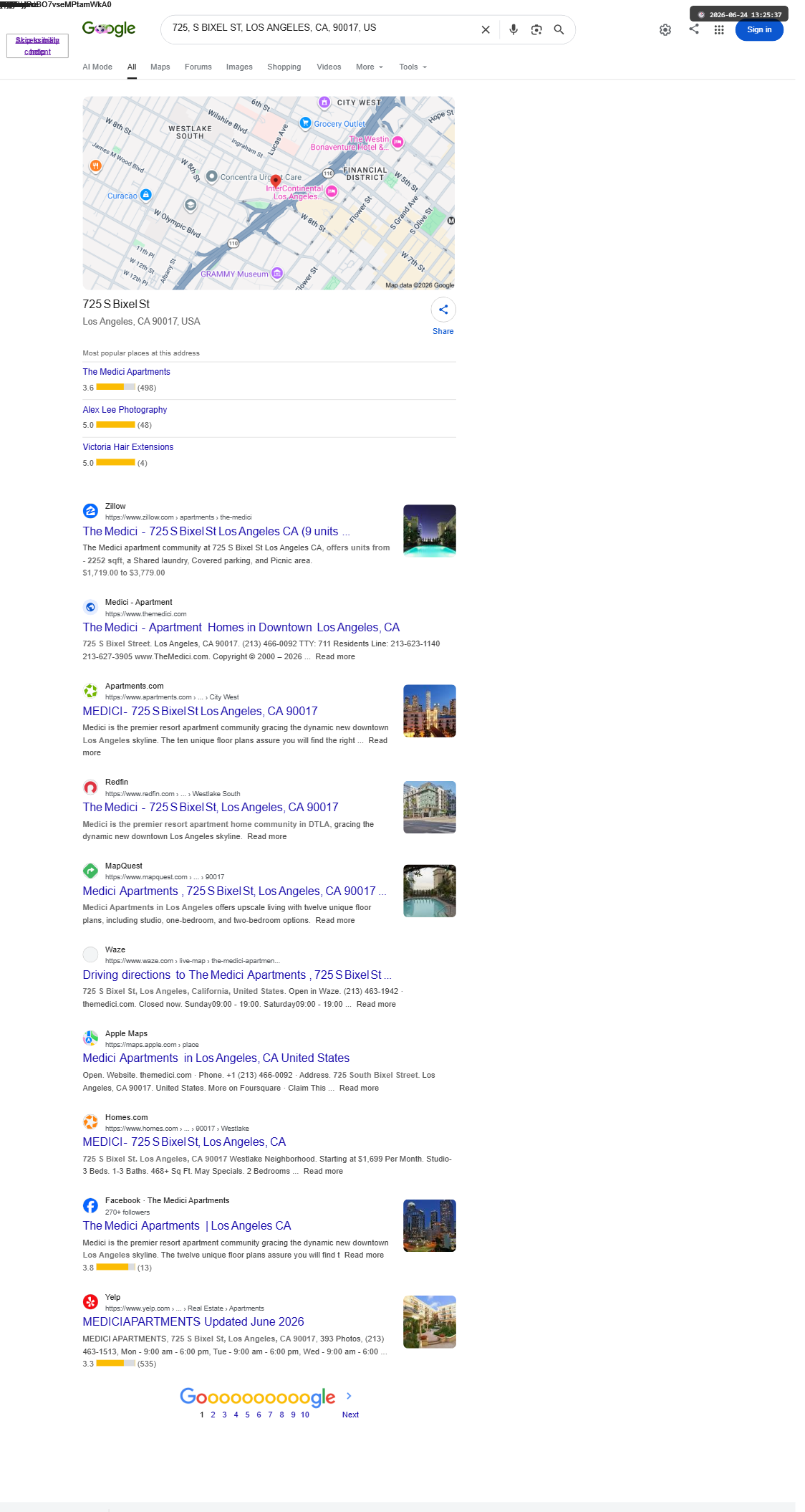
Task: Open Apartments.com result skyline thumbnail
Action: tap(430, 711)
